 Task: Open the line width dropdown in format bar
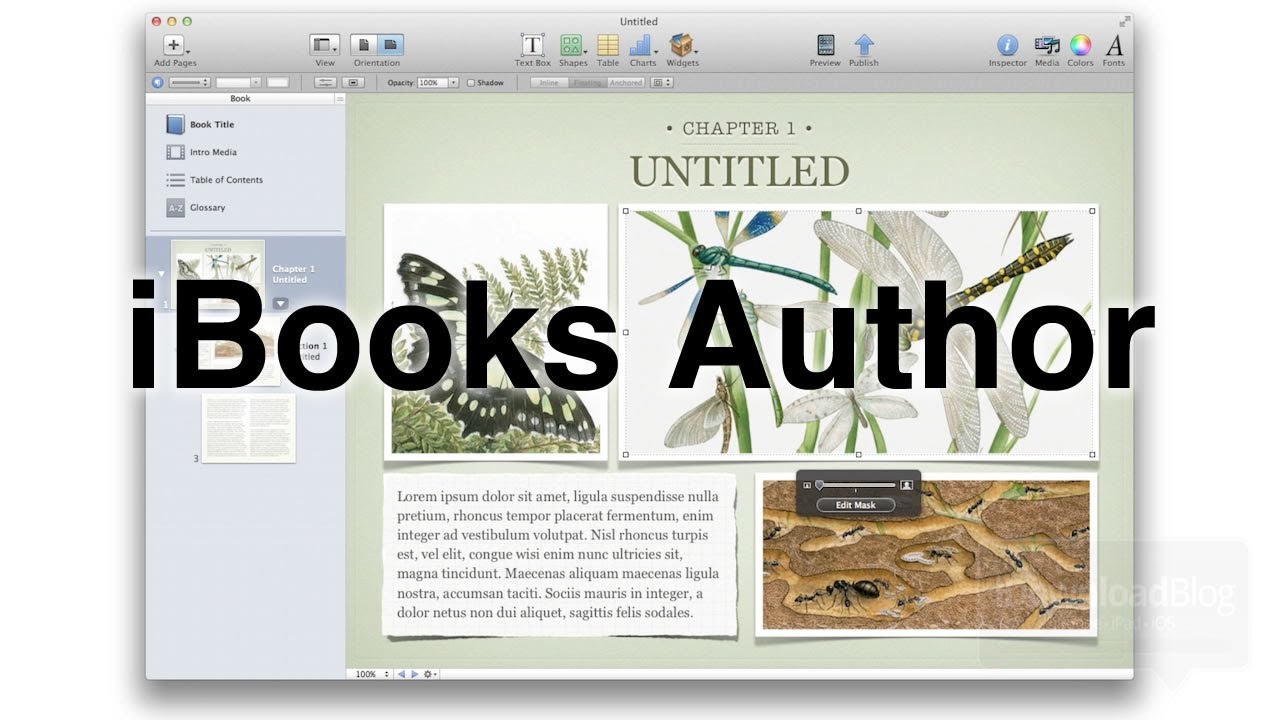pos(238,83)
